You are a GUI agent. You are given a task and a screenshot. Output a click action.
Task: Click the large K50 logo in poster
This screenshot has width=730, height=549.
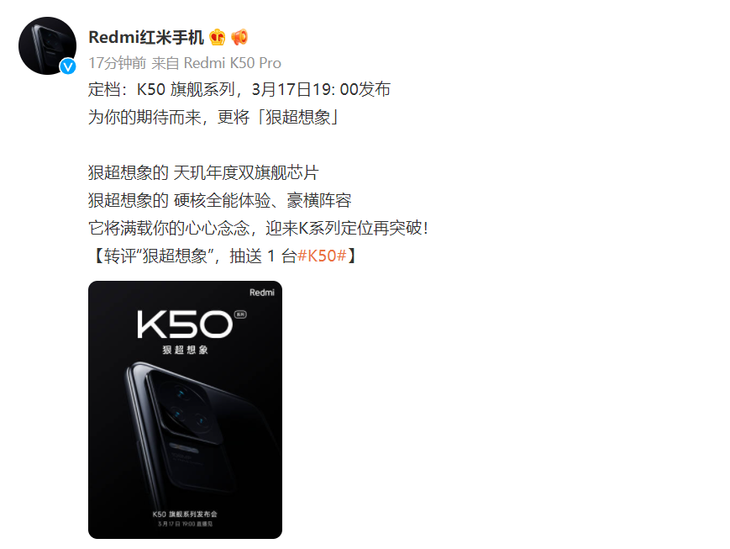coord(184,324)
